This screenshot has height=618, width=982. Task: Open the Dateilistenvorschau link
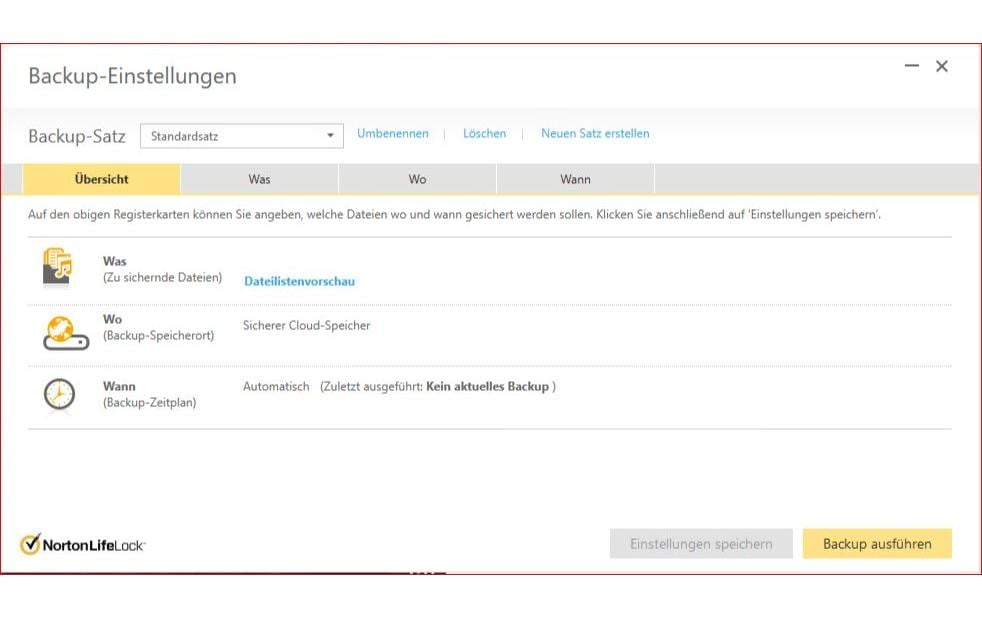click(x=299, y=281)
